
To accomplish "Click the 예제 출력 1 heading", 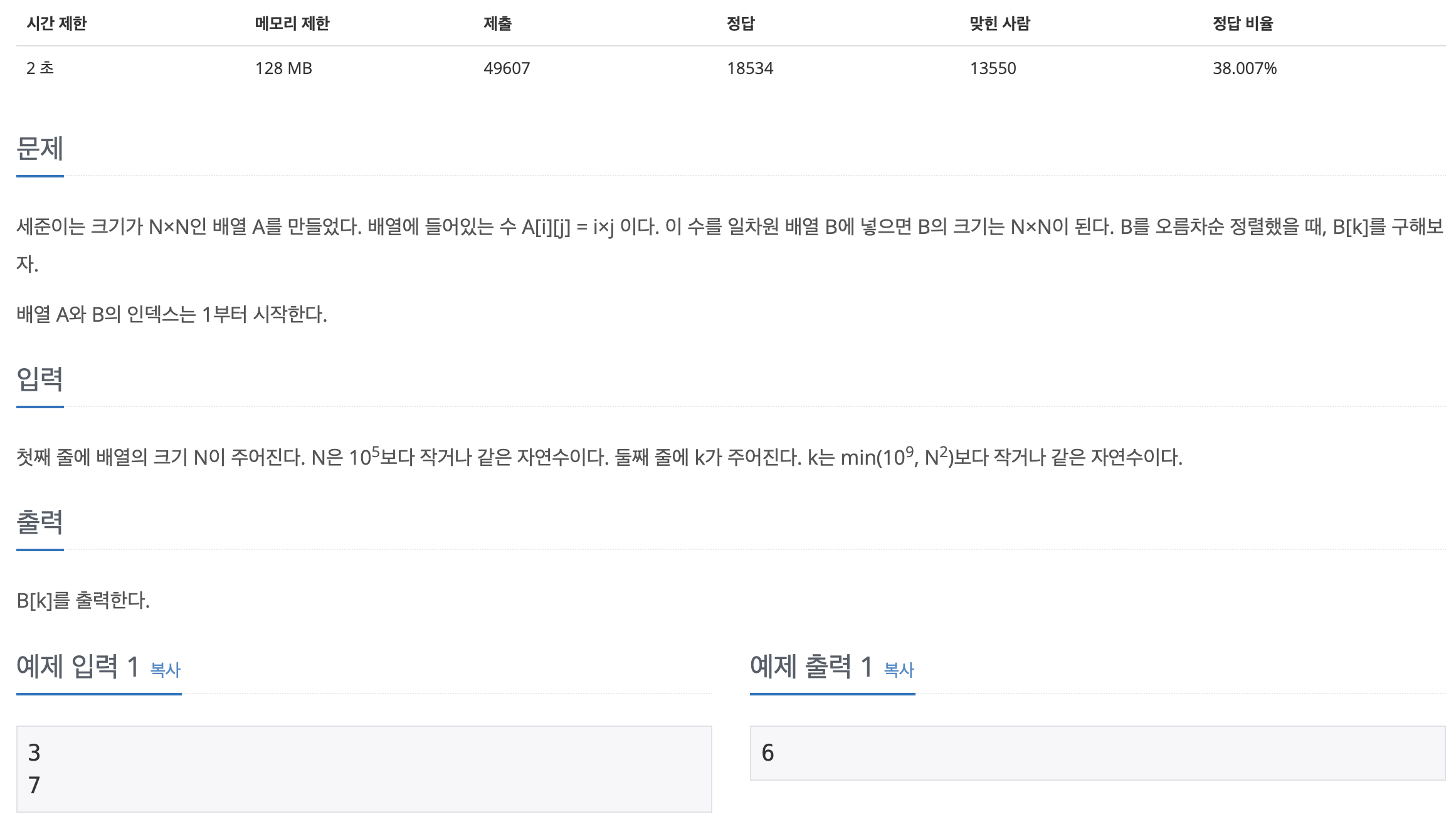I will point(811,666).
